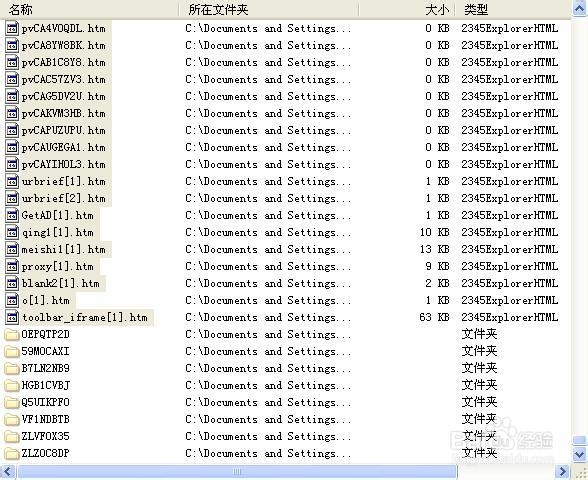Viewport: 588px width, 480px height.
Task: Select the 59MOCAXI folder icon
Action: (12, 351)
